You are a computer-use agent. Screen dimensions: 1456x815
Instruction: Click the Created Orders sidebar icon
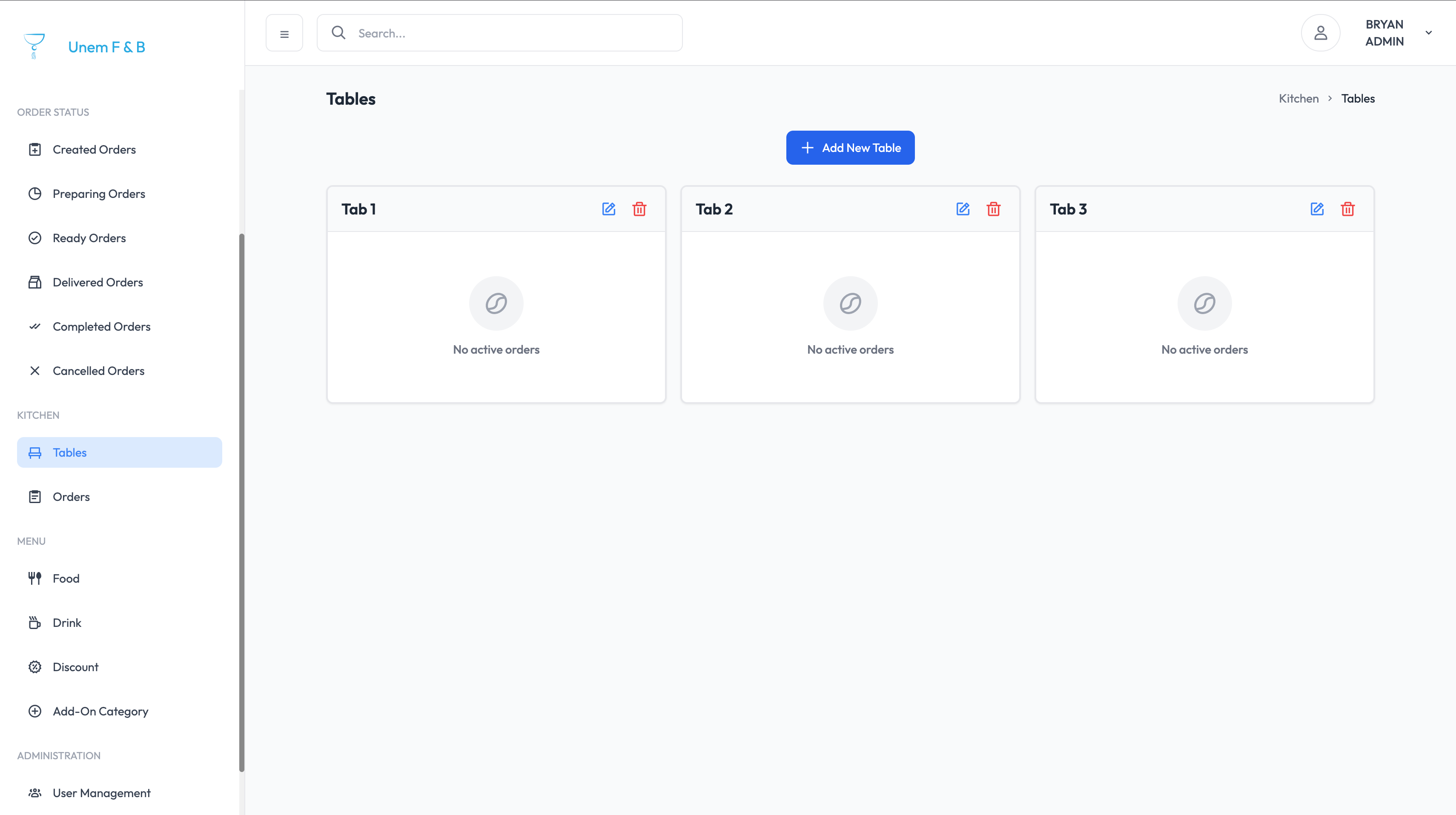[x=35, y=149]
